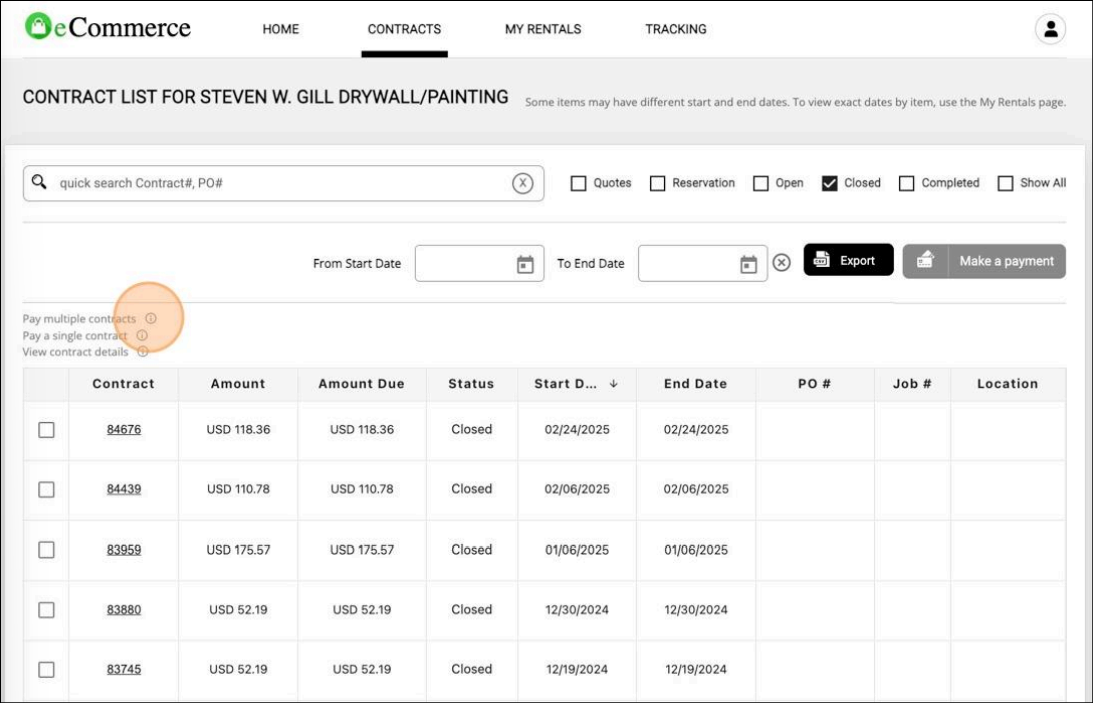The height and width of the screenshot is (703, 1093).
Task: Clear the date range filter X icon
Action: click(x=782, y=262)
